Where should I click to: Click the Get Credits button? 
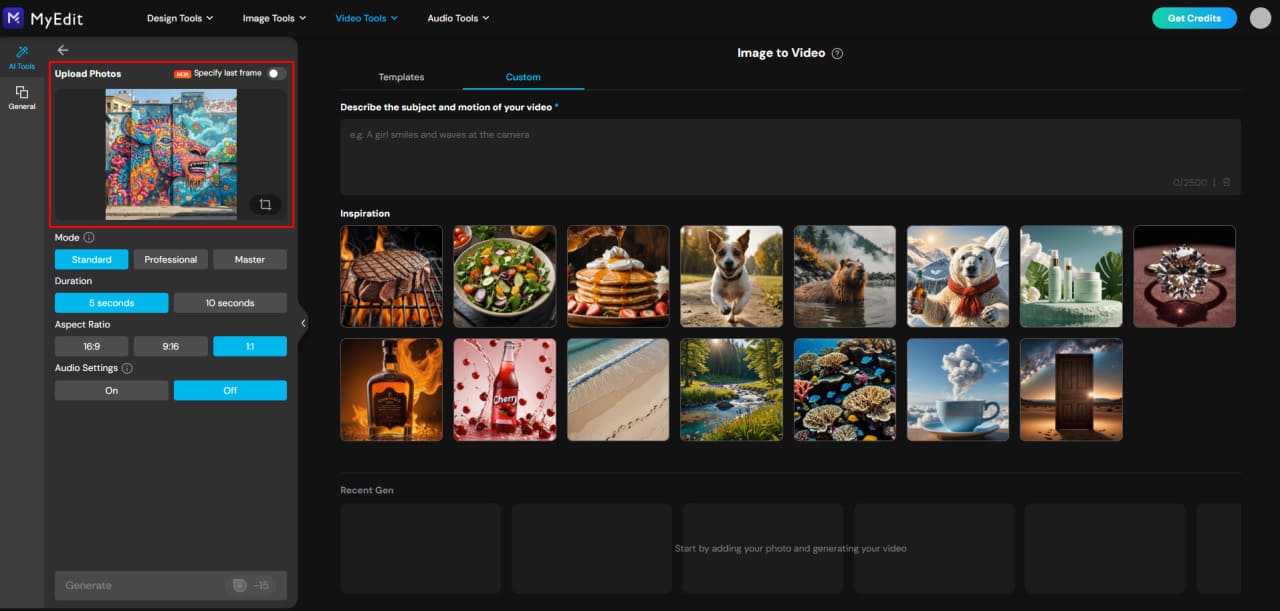pyautogui.click(x=1194, y=17)
